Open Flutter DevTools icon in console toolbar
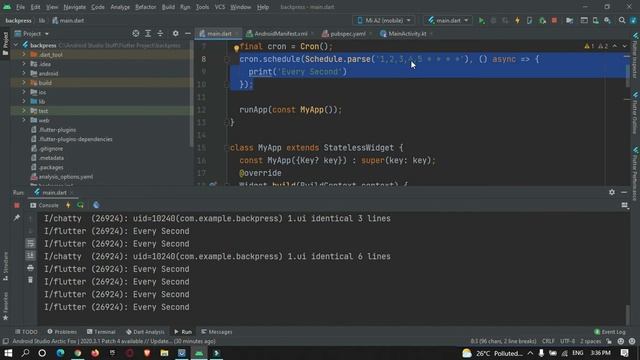640x360 pixels. (x=96, y=205)
